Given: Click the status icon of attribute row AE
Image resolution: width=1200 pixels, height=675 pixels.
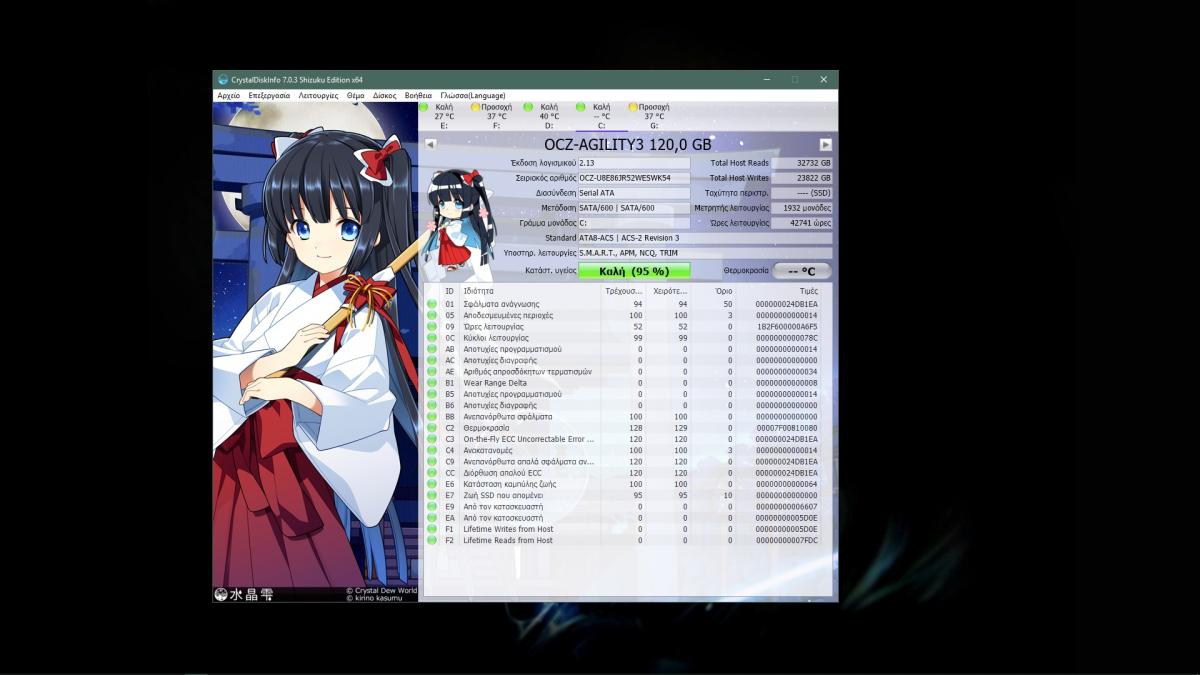Looking at the screenshot, I should [x=432, y=371].
